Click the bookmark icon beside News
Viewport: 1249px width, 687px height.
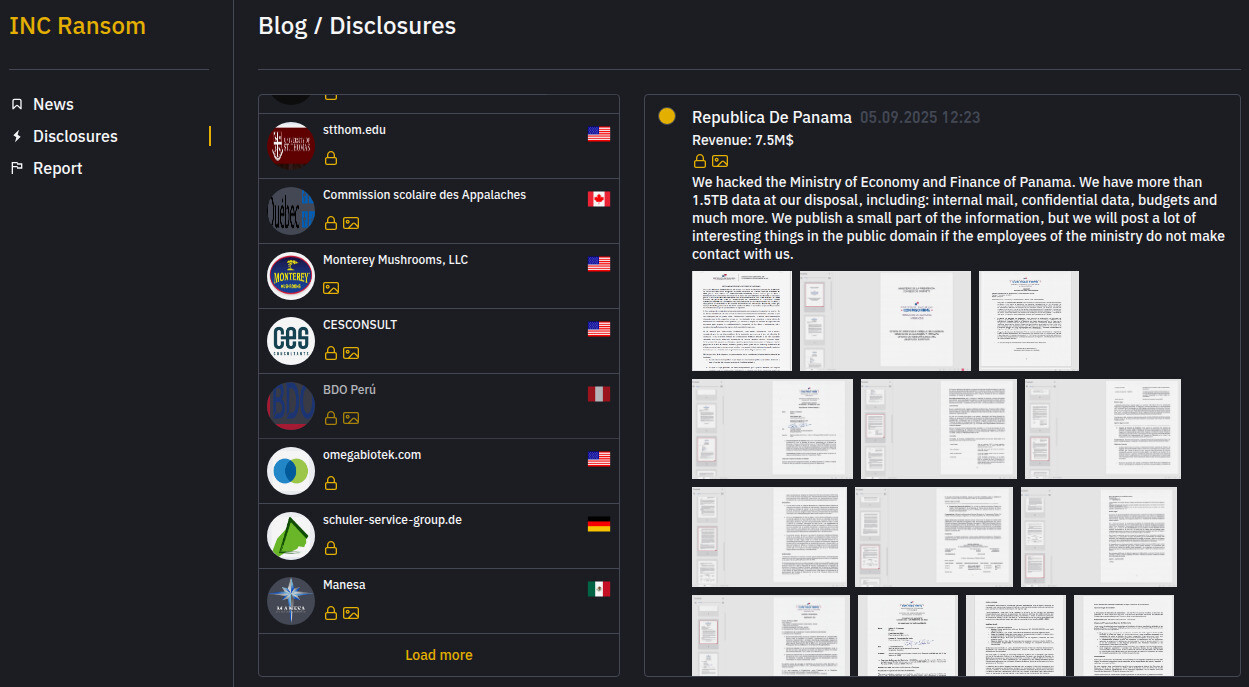click(16, 104)
